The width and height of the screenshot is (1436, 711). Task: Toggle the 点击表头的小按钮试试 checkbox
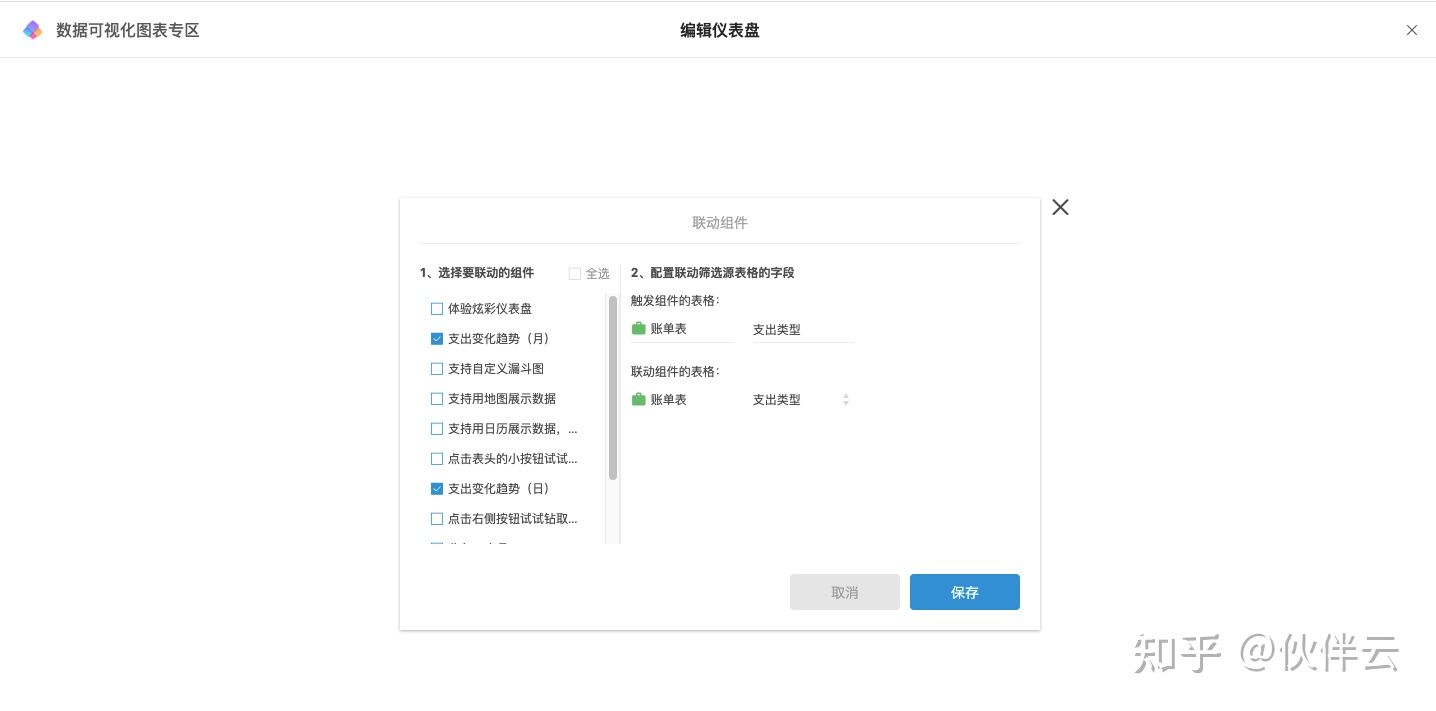pyautogui.click(x=437, y=459)
